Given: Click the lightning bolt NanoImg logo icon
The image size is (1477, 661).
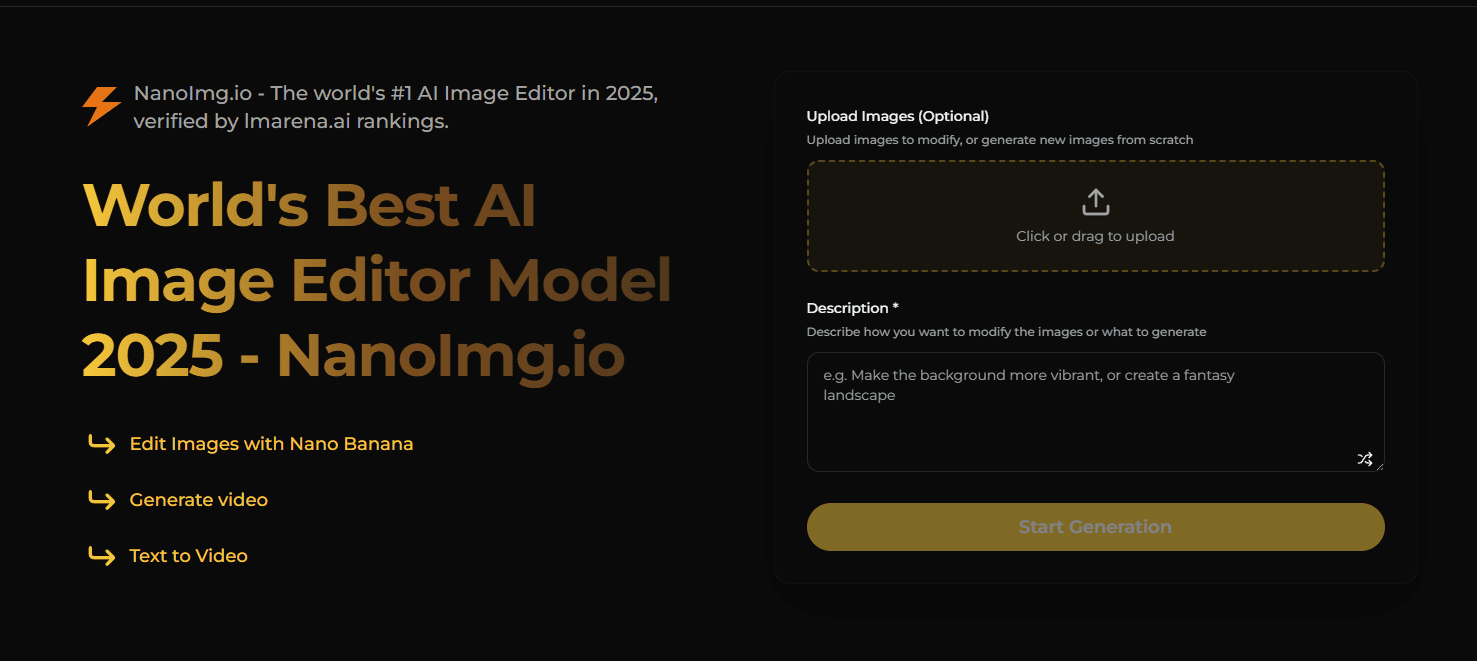Looking at the screenshot, I should [101, 103].
